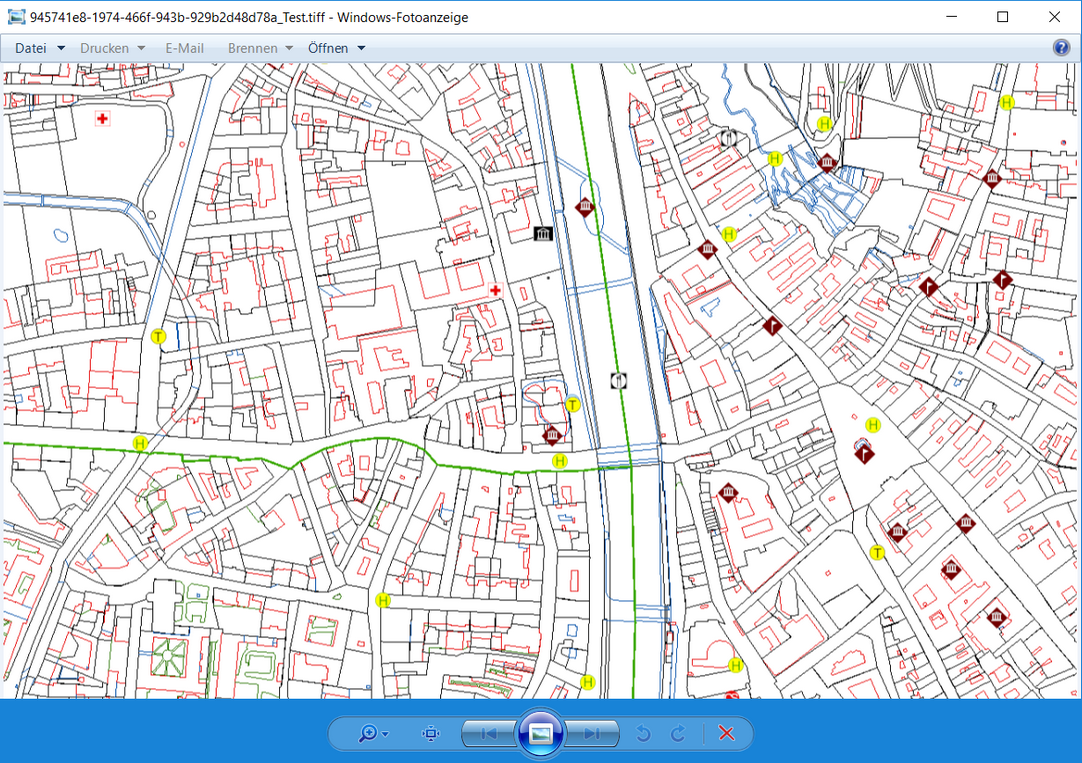Open help via the blue question mark icon
1082x763 pixels.
(1060, 47)
